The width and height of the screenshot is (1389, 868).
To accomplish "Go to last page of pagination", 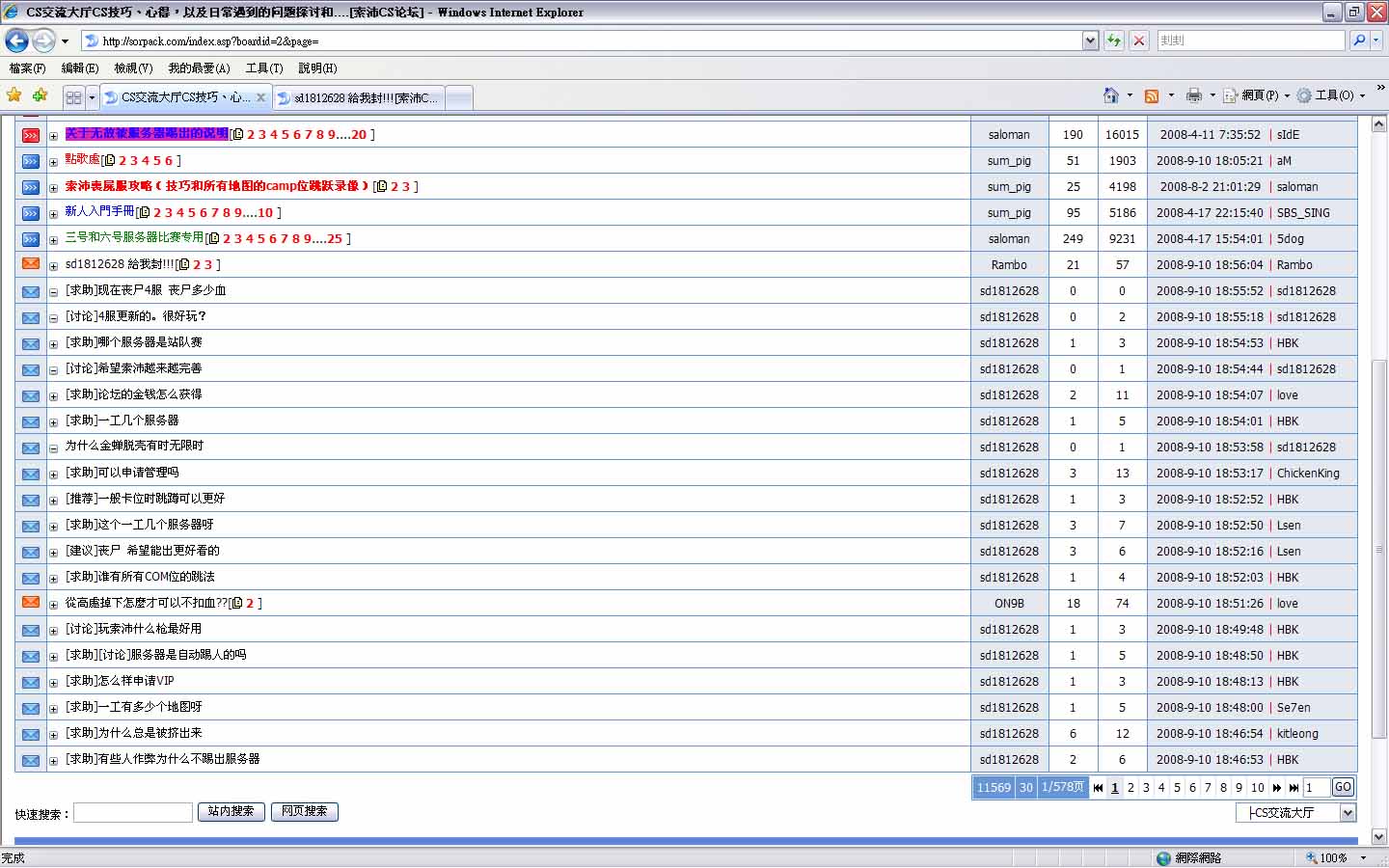I will [1294, 788].
